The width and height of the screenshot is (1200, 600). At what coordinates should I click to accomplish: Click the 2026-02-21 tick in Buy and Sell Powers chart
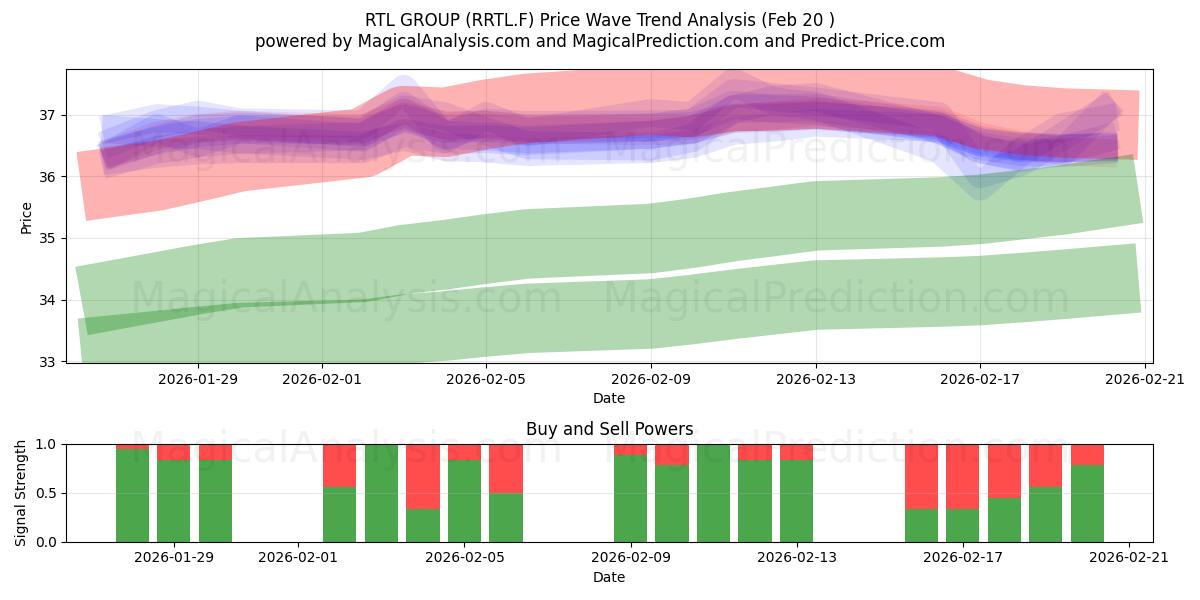tap(1129, 558)
